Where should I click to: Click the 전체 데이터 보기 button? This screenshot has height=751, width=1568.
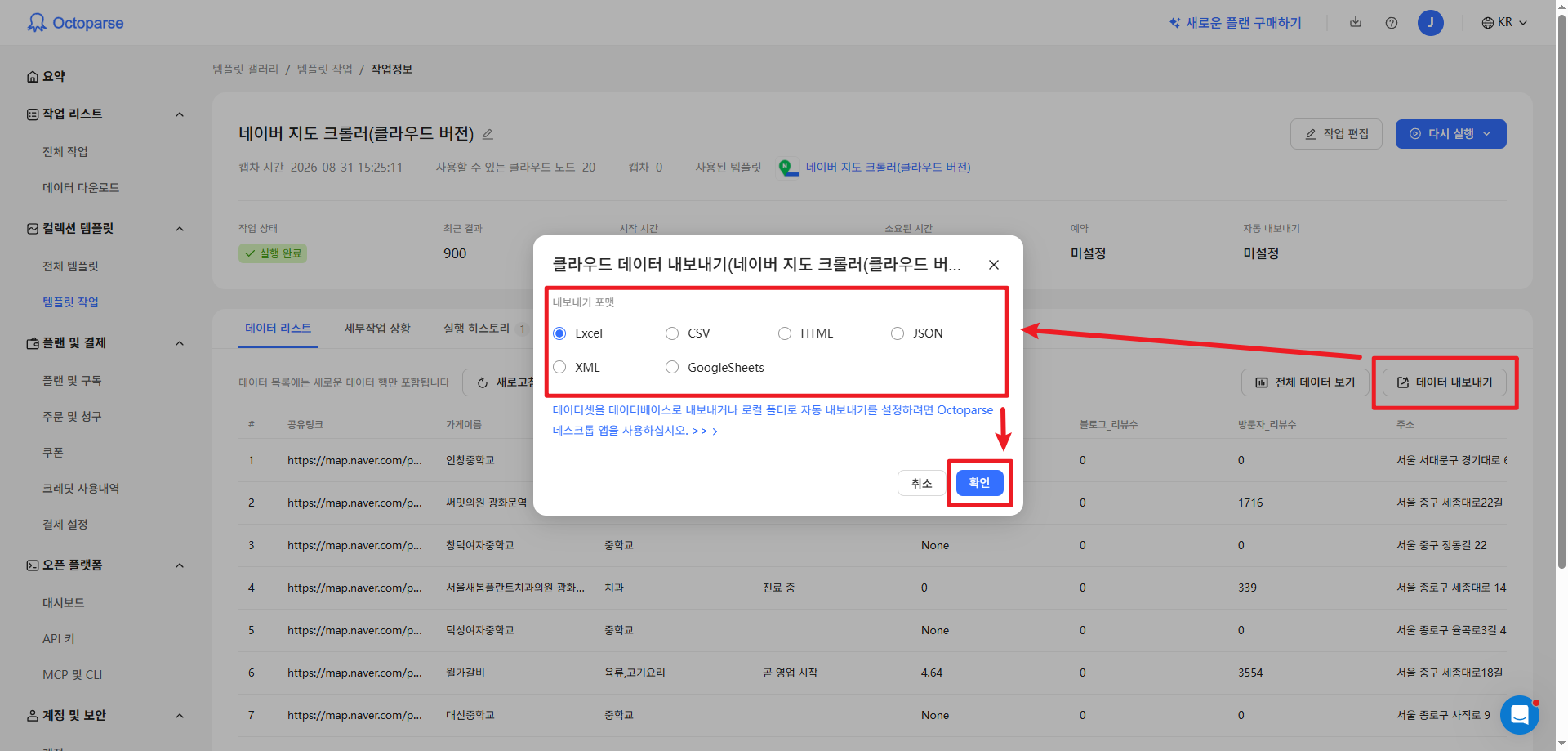coord(1305,382)
